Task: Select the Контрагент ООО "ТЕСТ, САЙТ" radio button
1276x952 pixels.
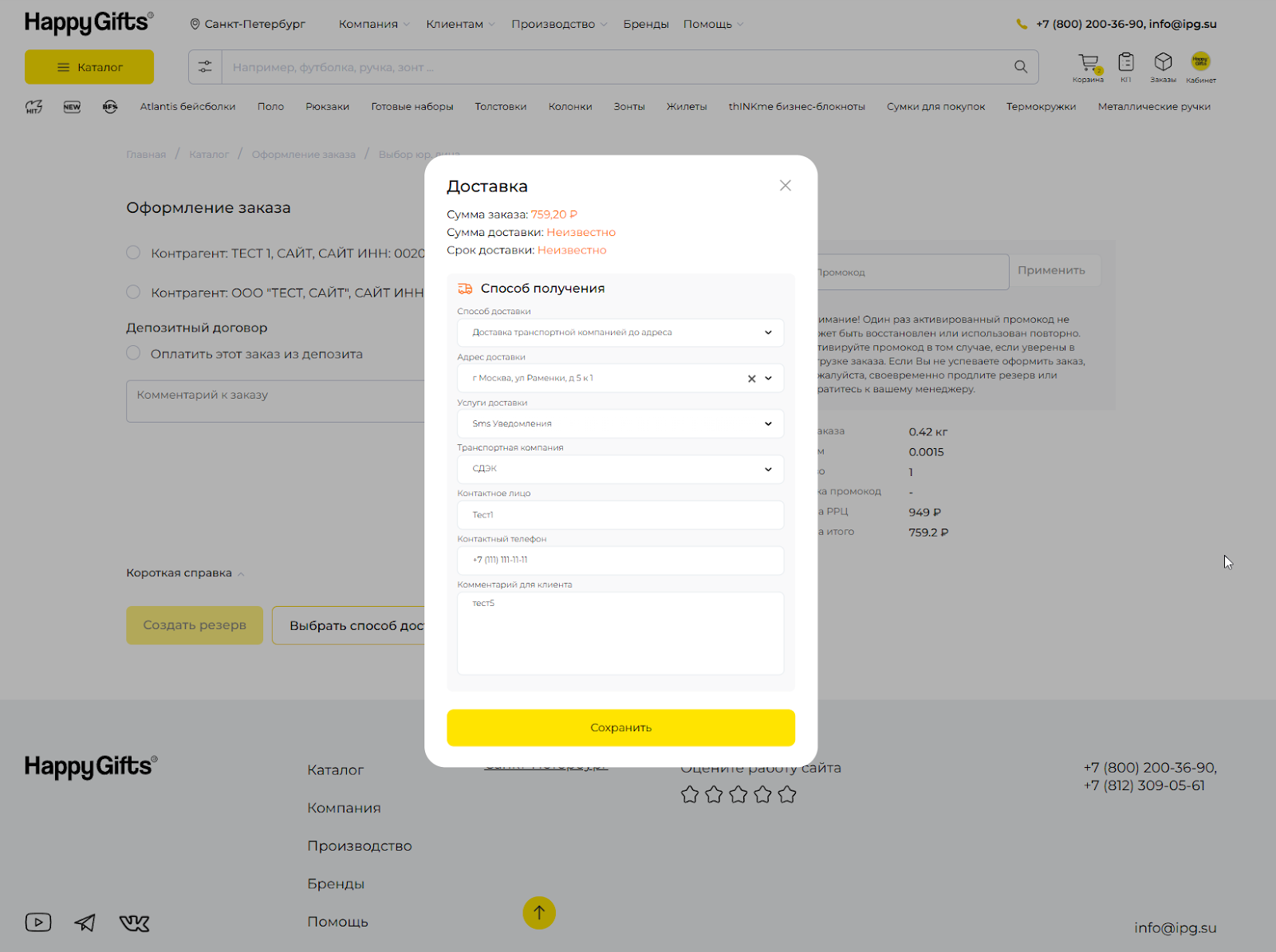Action: click(133, 293)
